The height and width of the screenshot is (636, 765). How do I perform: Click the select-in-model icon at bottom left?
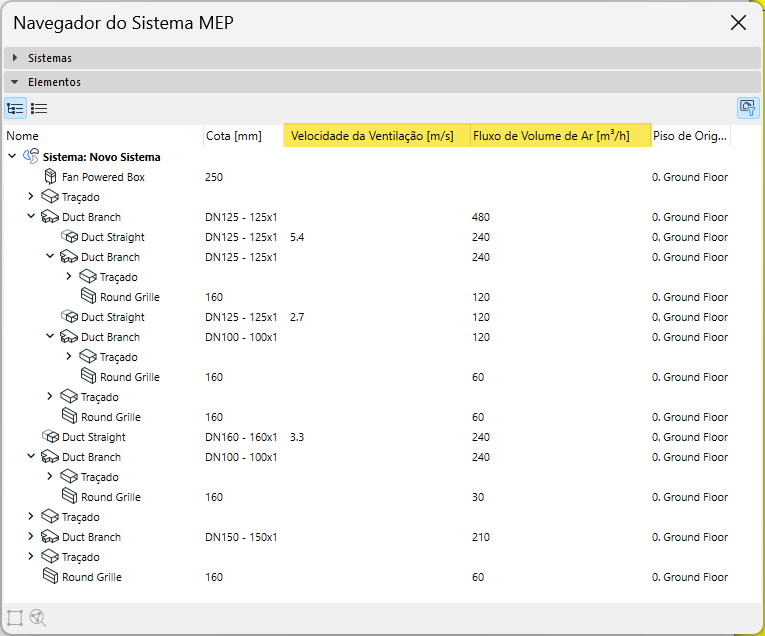tap(15, 617)
